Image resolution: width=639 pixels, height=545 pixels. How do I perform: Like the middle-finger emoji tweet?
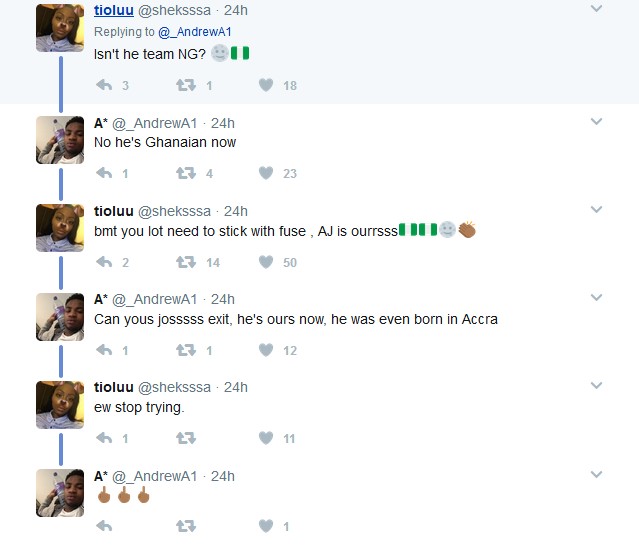pyautogui.click(x=266, y=526)
